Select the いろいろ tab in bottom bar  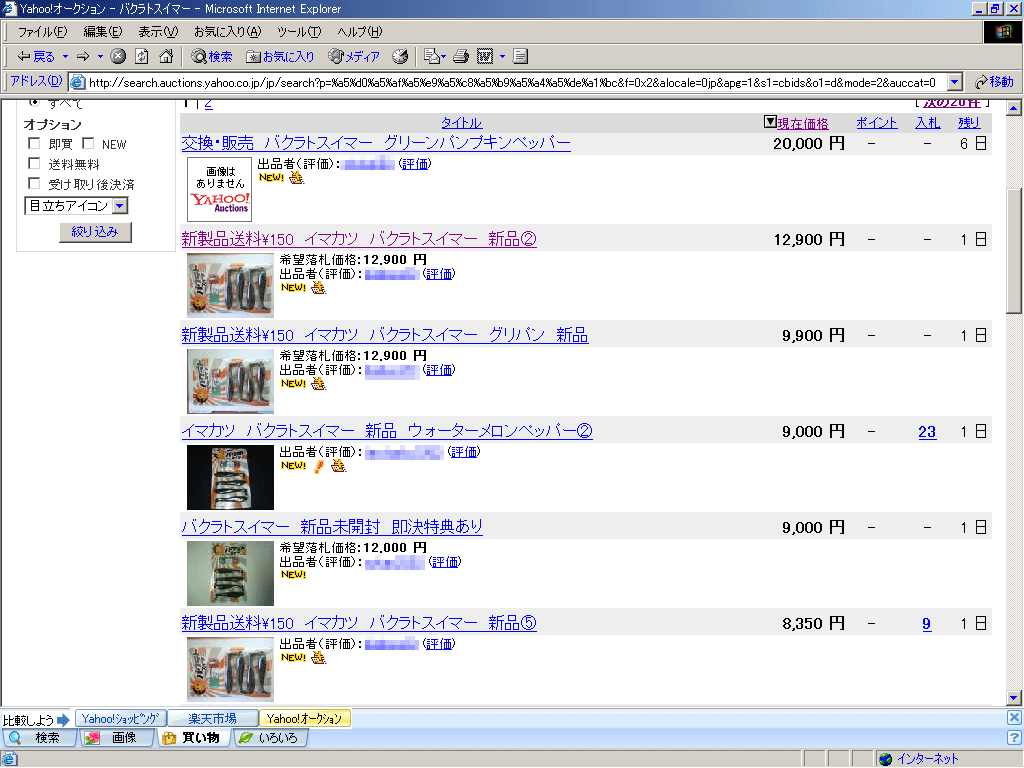[269, 738]
